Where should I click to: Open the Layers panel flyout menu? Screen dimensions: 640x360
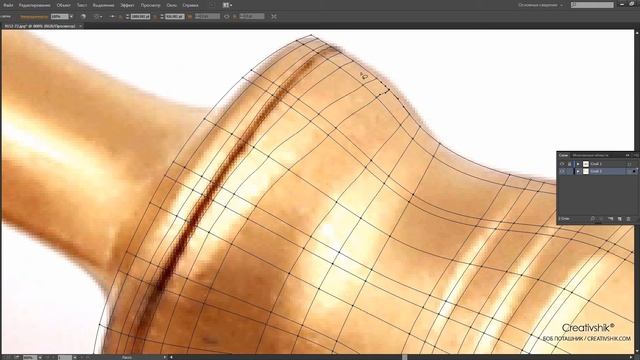636,155
